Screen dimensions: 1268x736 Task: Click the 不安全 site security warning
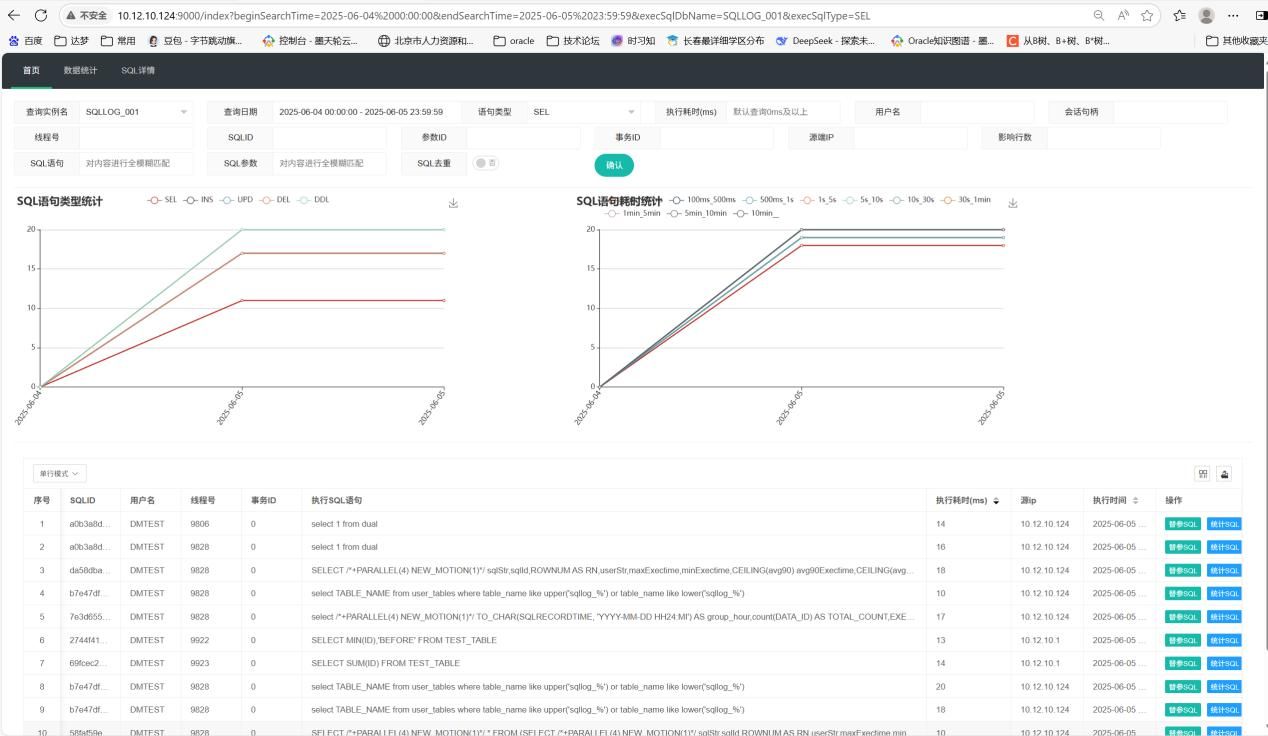point(86,15)
